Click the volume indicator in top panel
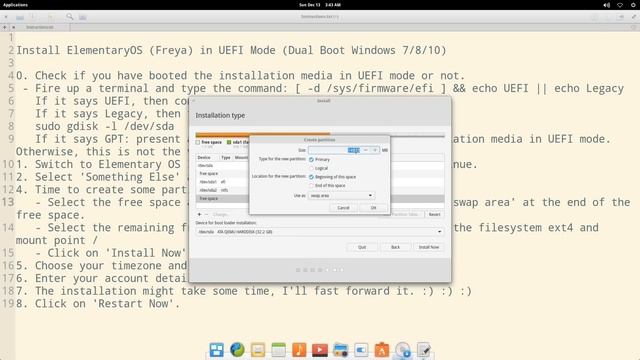 (x=607, y=5)
